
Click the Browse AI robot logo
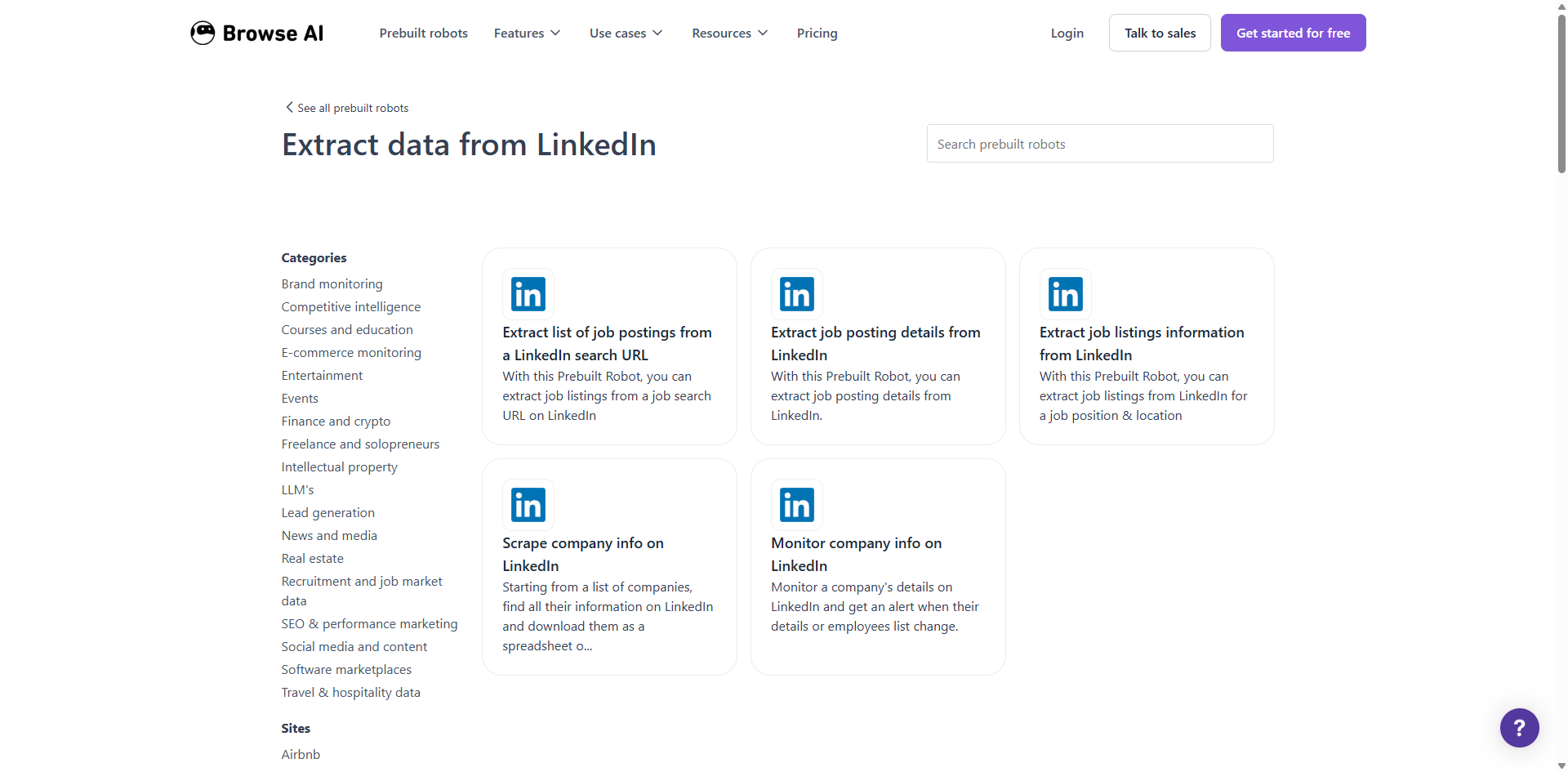click(x=203, y=33)
